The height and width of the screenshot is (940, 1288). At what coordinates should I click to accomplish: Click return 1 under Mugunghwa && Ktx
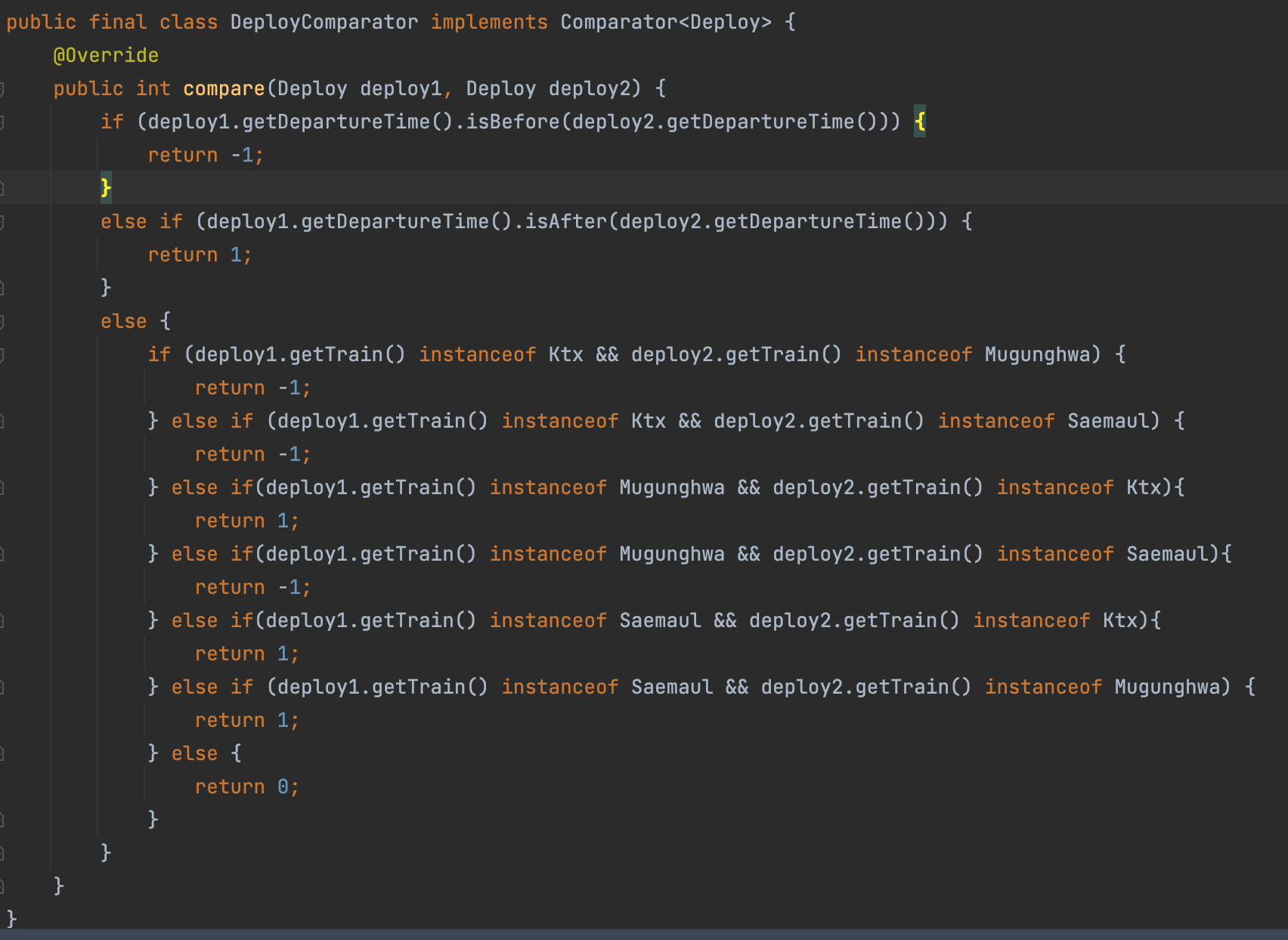point(247,521)
